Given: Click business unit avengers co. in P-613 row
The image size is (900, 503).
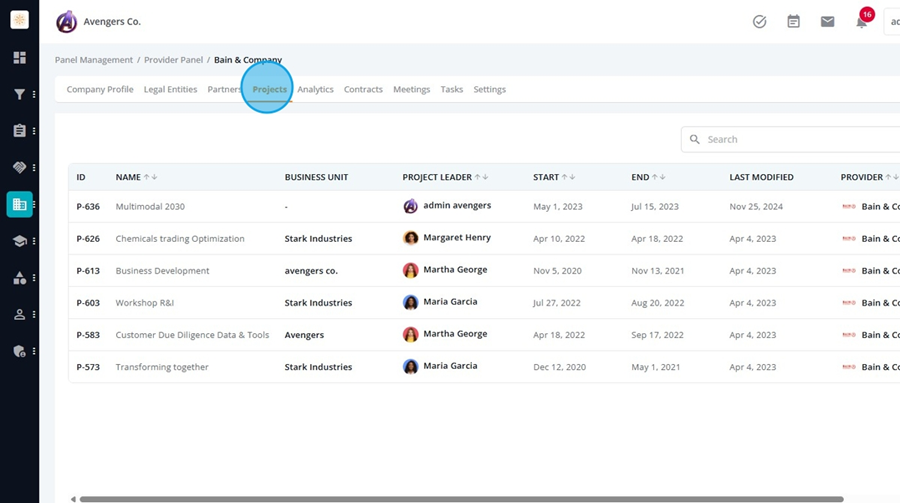Looking at the screenshot, I should [x=311, y=270].
